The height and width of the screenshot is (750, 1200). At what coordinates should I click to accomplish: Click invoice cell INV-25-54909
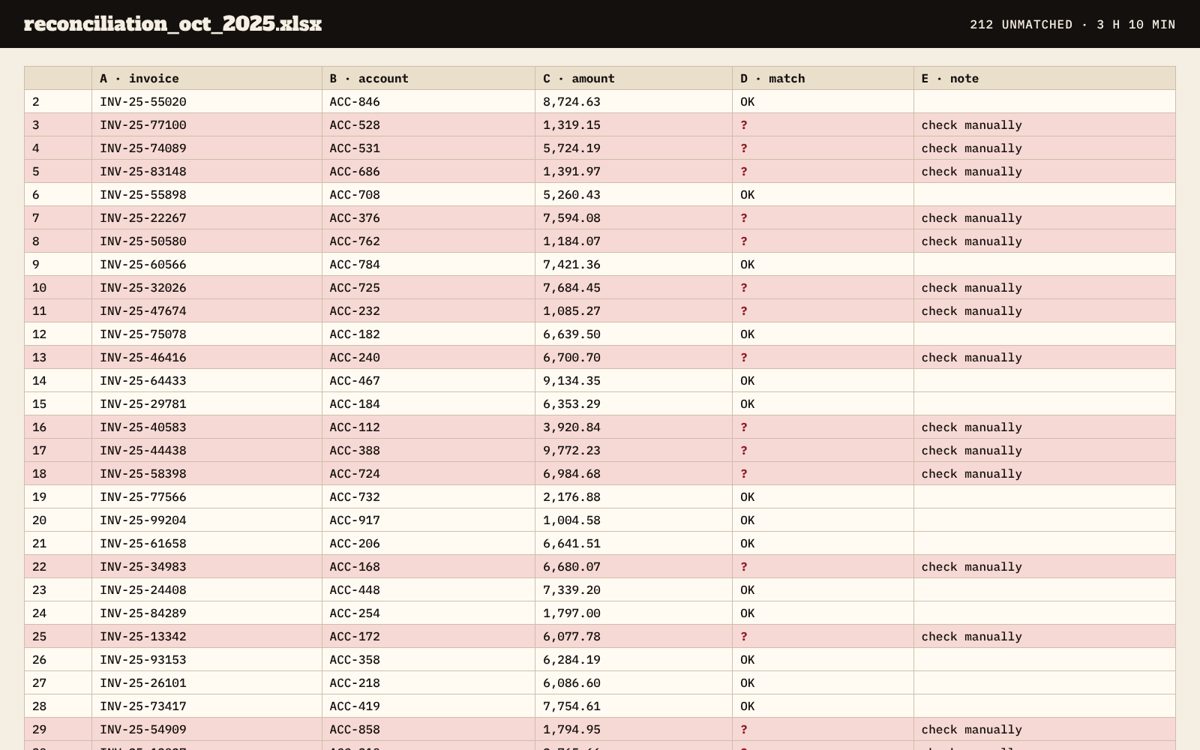207,729
